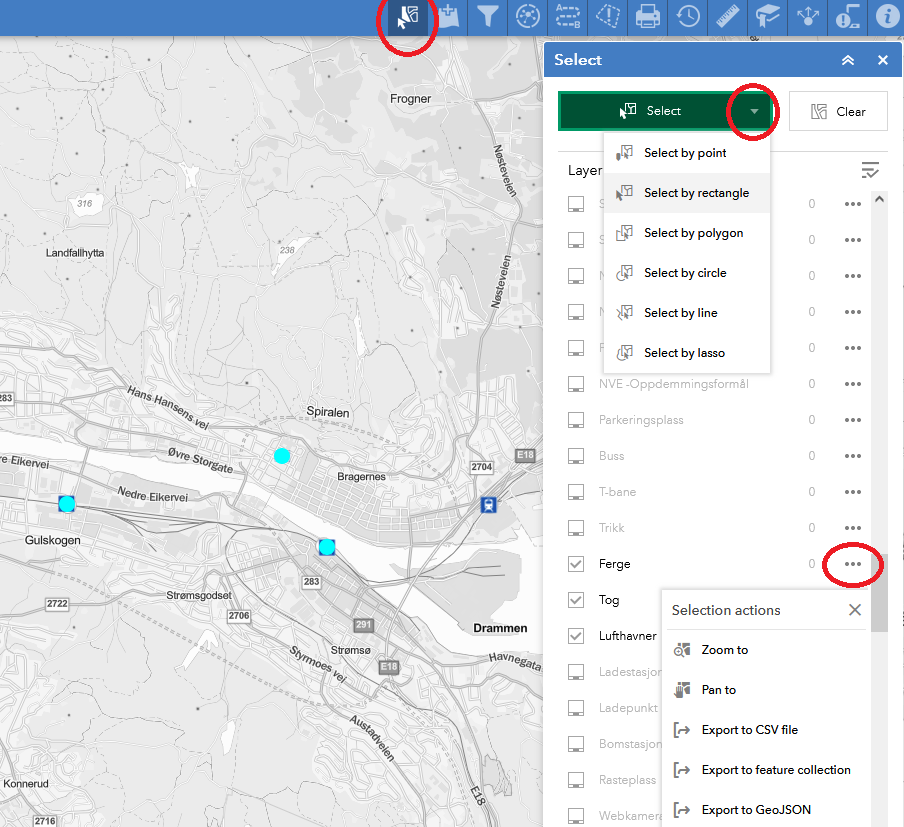Check the Ladepunkt layer checkbox

[576, 708]
